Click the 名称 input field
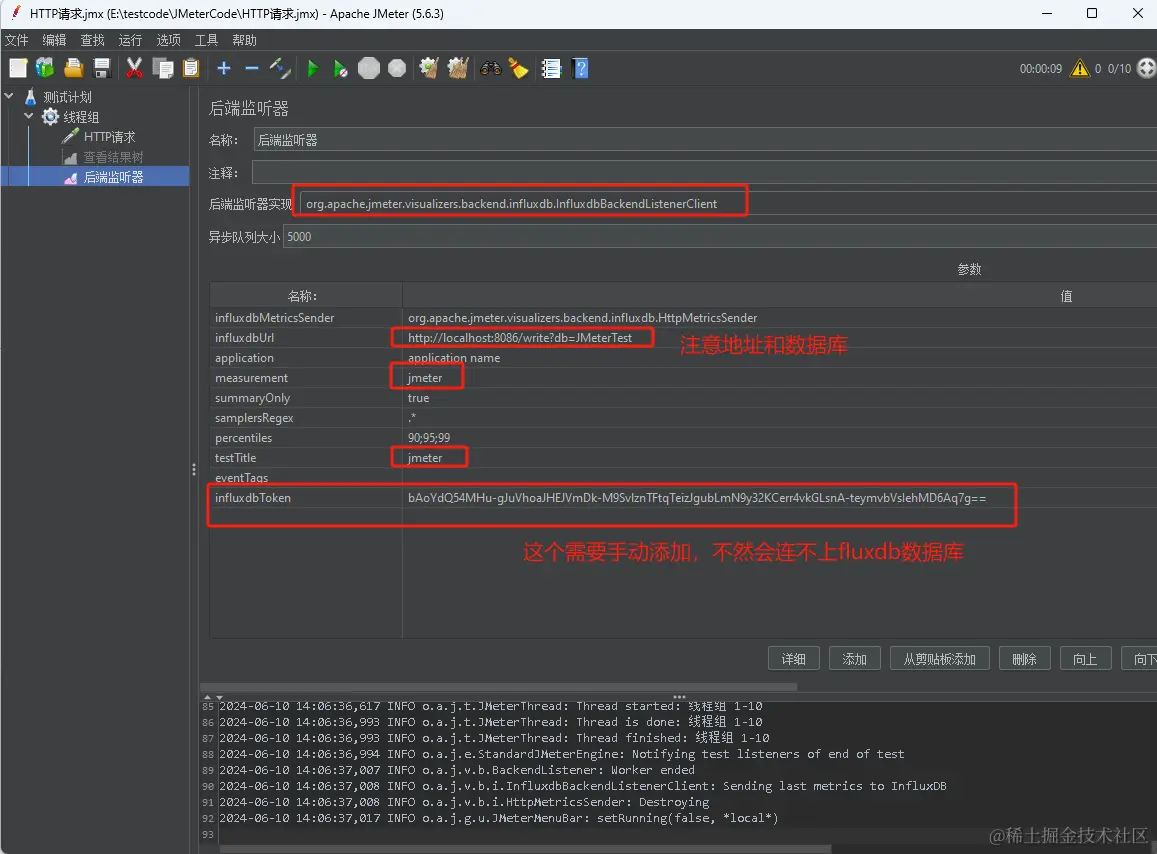Viewport: 1157px width, 854px height. (705, 140)
